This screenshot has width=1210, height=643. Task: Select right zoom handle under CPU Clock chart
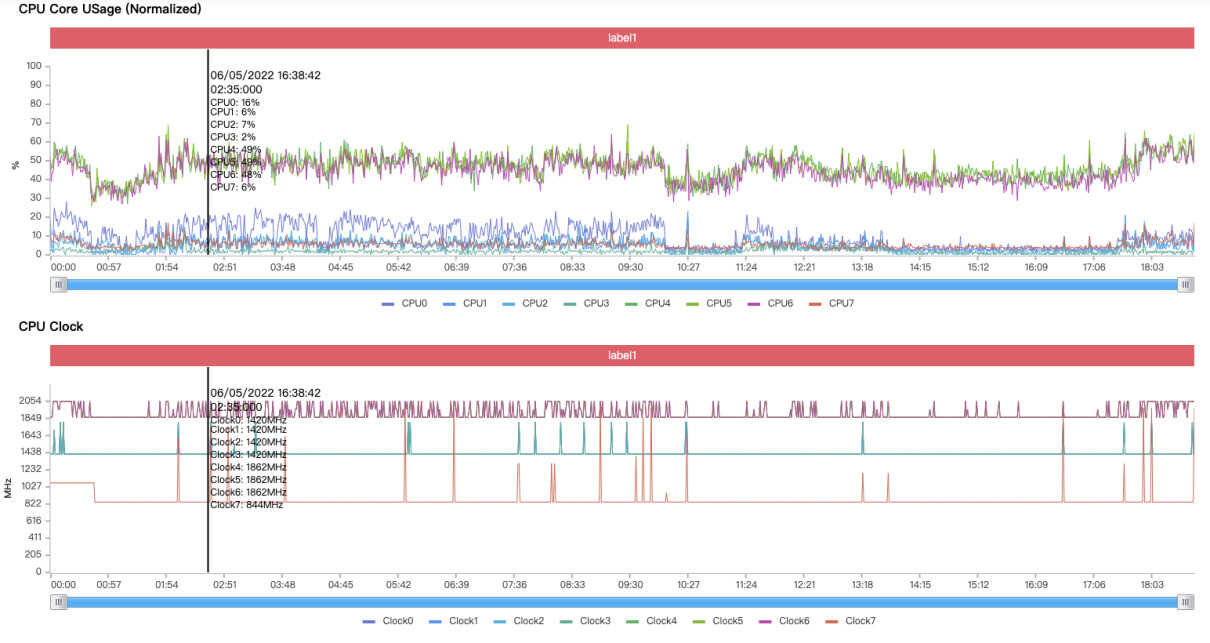pos(1186,602)
